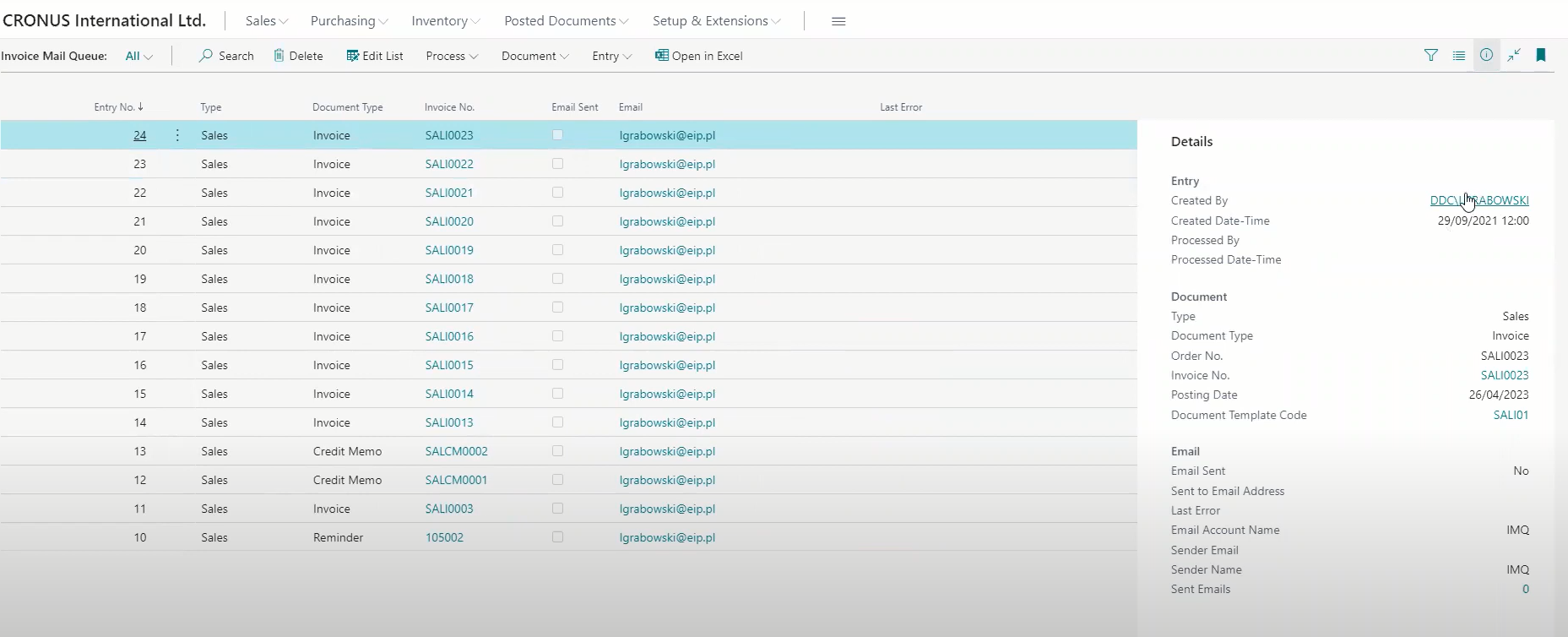Open the All view filter dropdown
Viewport: 1568px width, 637px height.
139,56
